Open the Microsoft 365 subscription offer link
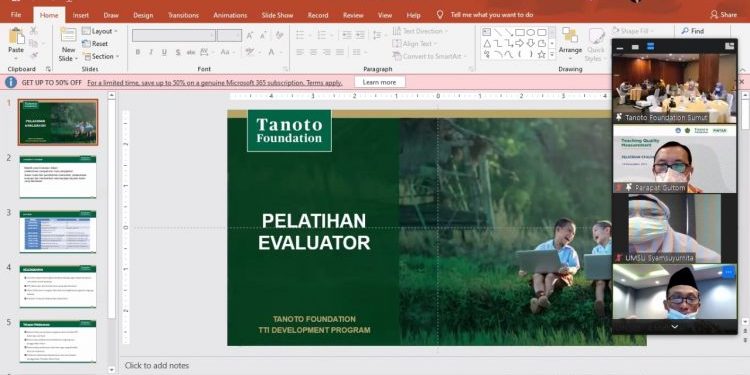Viewport: 750px width, 375px height. 215,83
